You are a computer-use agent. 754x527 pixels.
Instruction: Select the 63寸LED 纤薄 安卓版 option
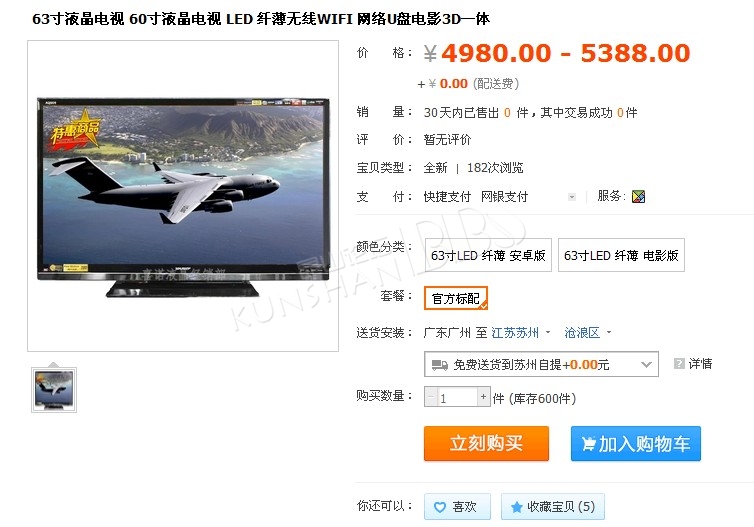tap(488, 255)
